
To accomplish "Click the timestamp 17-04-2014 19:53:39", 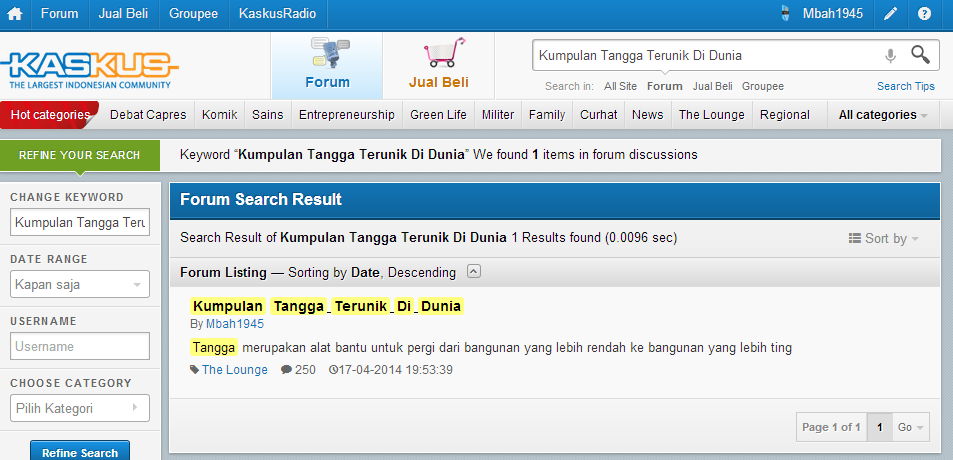I will pos(395,369).
